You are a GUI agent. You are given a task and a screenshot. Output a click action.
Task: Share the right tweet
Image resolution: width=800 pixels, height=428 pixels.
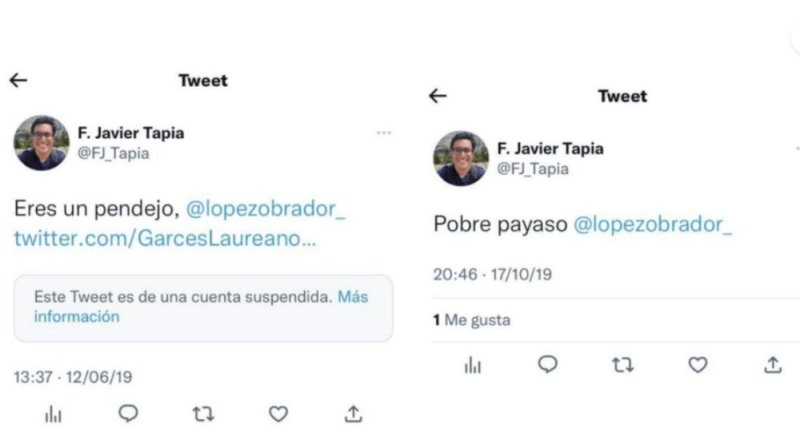[773, 365]
